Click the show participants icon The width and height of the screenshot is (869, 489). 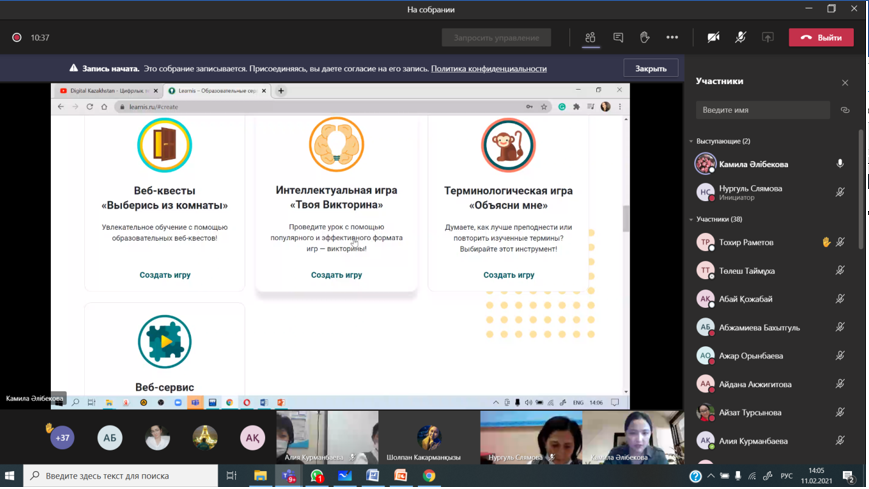click(590, 38)
